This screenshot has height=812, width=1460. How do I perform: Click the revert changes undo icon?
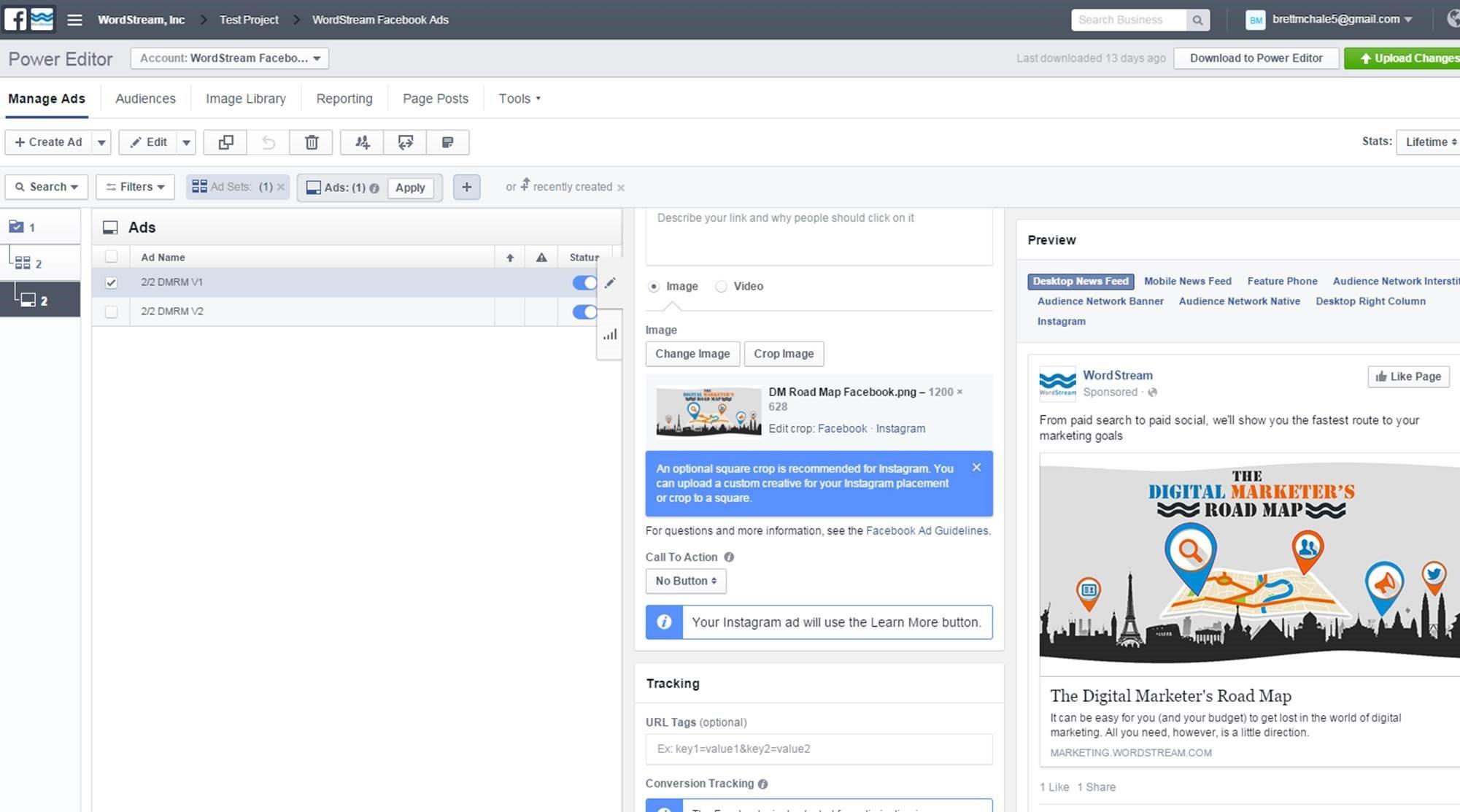269,142
